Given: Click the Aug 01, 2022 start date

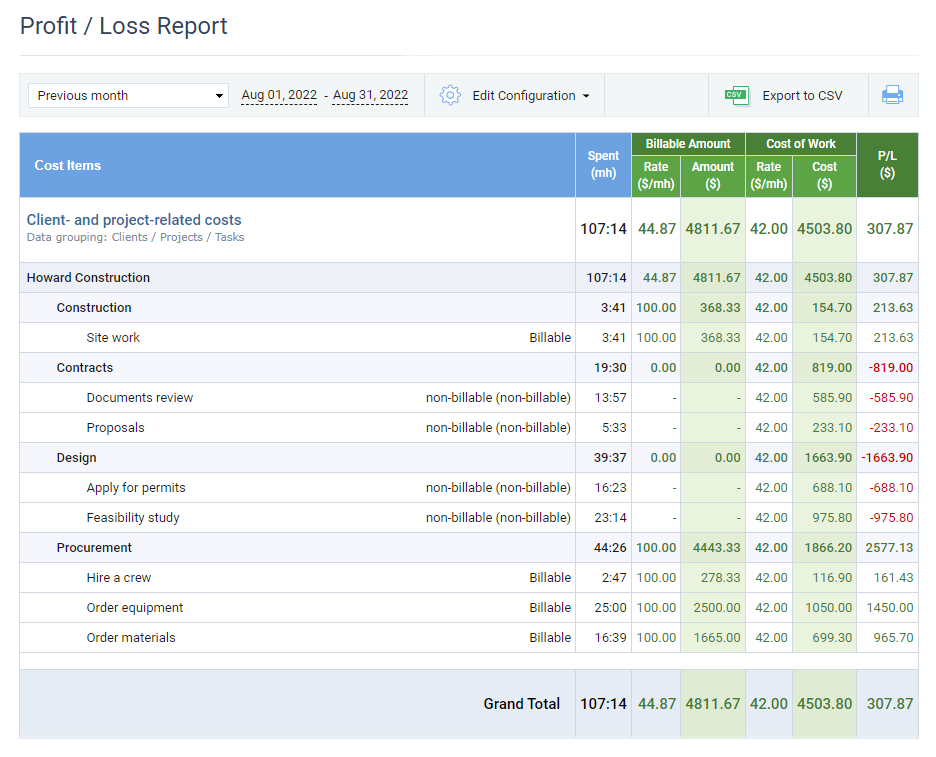Looking at the screenshot, I should tap(279, 95).
